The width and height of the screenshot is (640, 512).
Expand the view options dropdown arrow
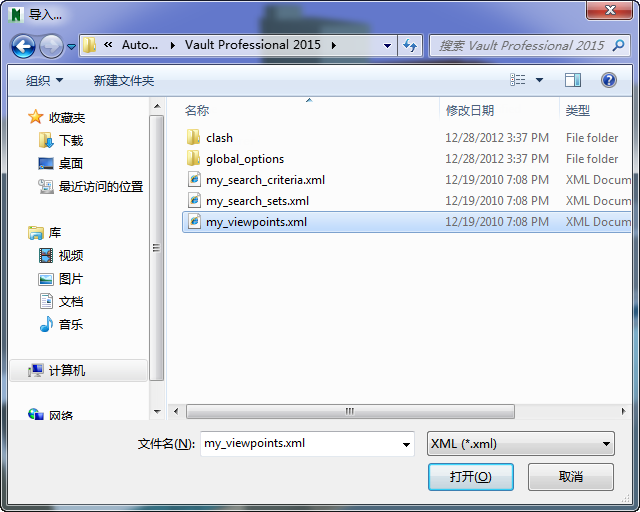(x=539, y=80)
